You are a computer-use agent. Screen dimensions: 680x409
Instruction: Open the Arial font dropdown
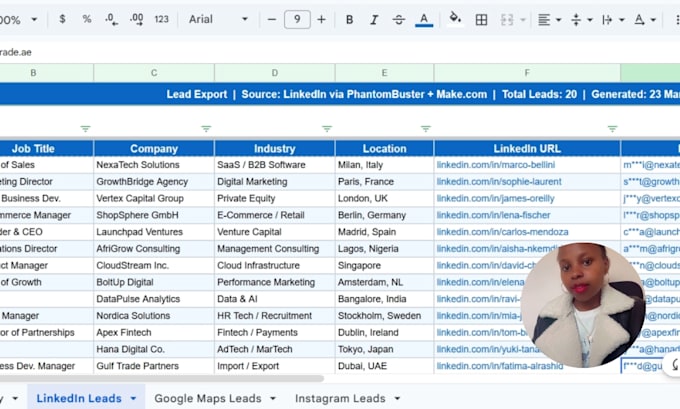pyautogui.click(x=218, y=19)
